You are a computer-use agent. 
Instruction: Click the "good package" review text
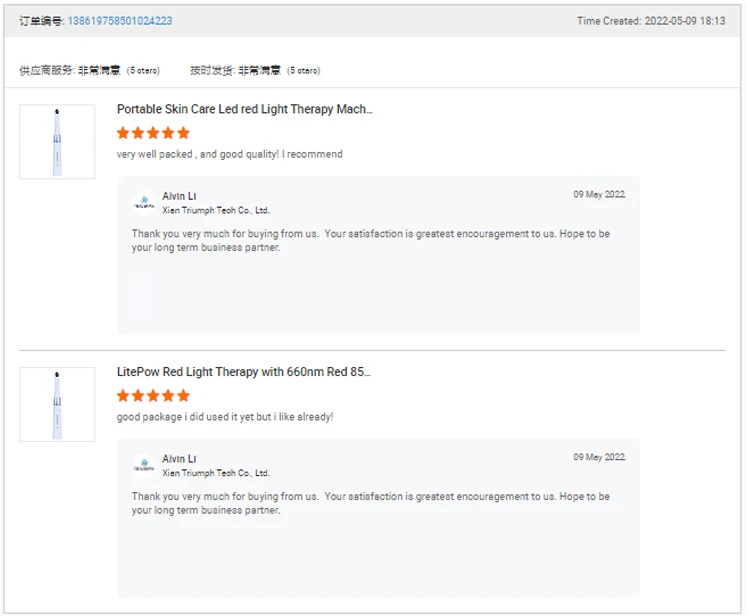225,416
